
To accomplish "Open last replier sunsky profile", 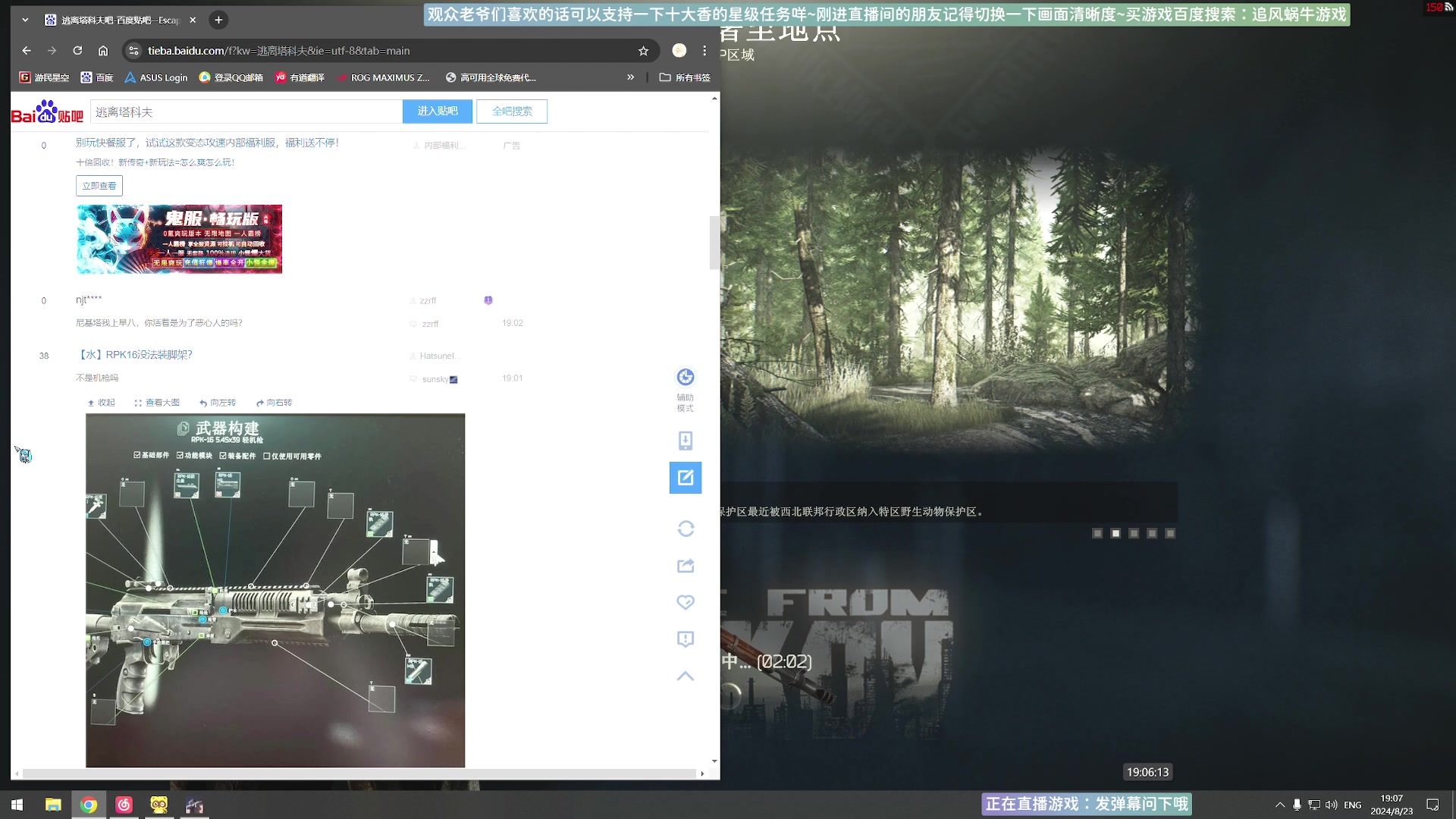I will click(435, 379).
